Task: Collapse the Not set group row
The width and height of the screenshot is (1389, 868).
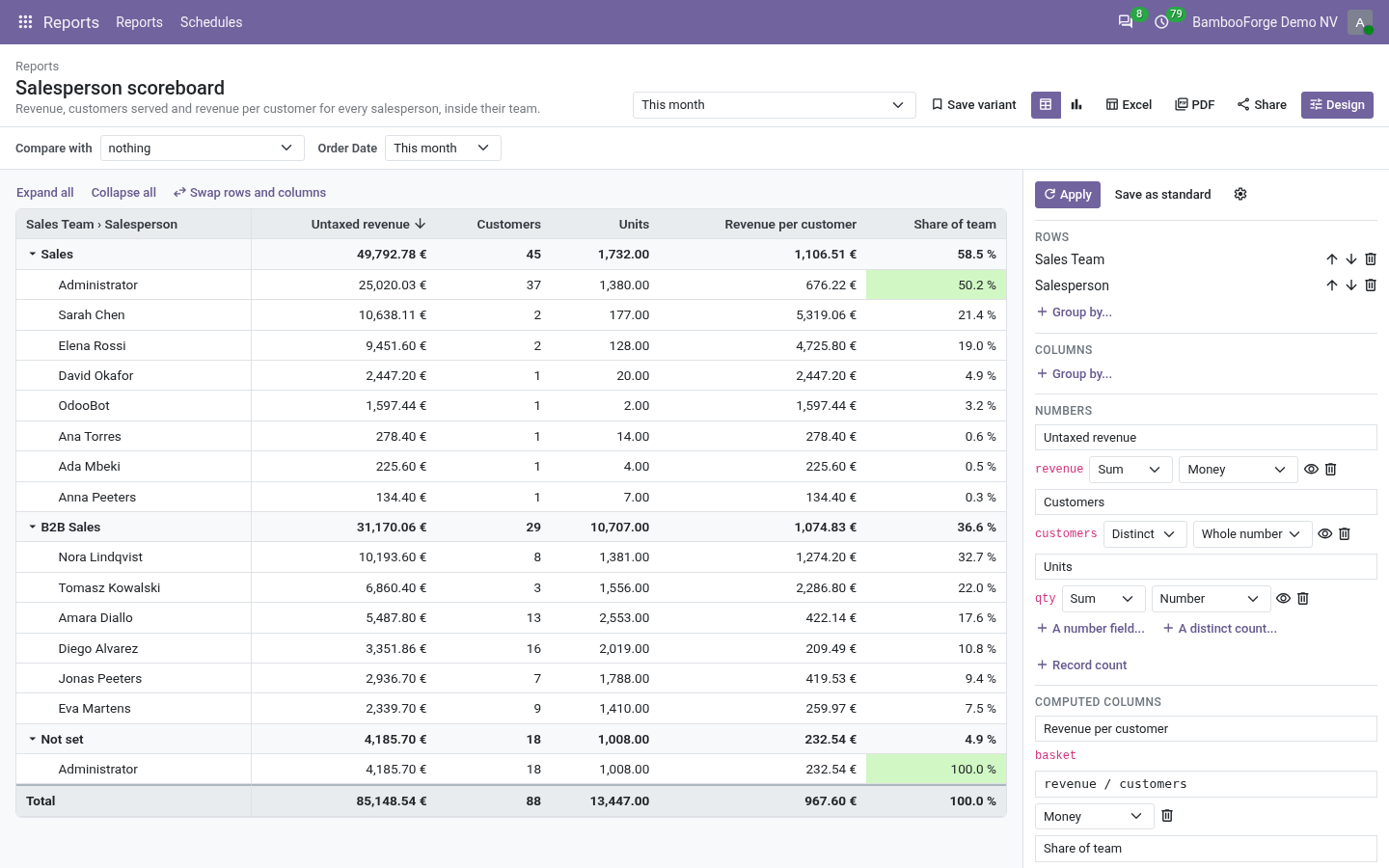Action: coord(33,740)
